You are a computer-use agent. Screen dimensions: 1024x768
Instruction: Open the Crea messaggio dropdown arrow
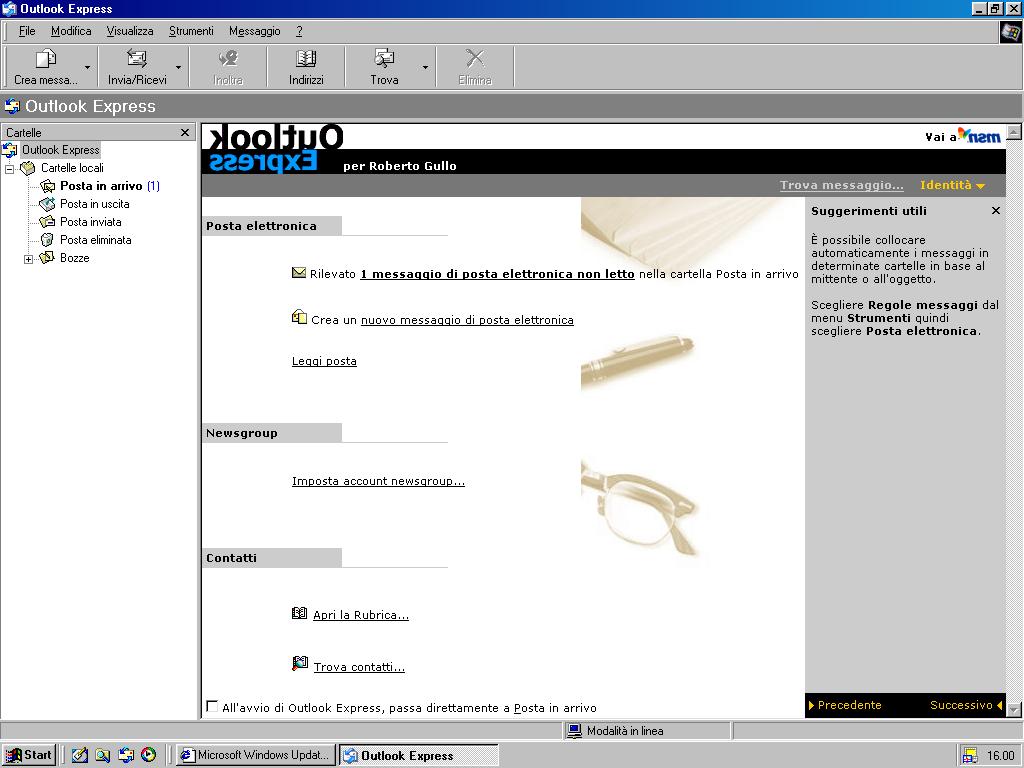[88, 67]
